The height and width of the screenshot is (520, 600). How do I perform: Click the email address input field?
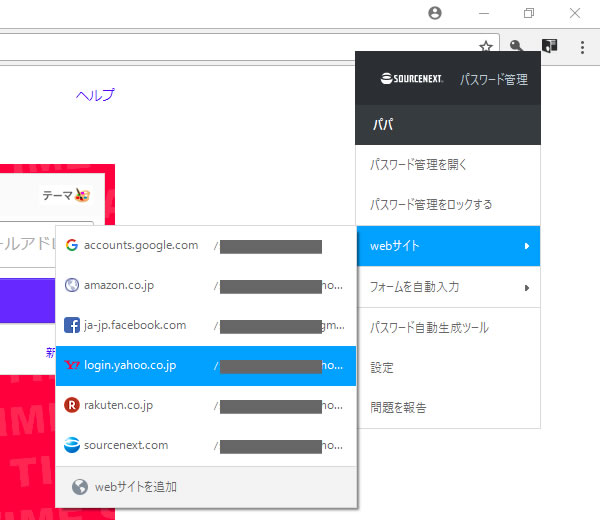click(x=28, y=244)
